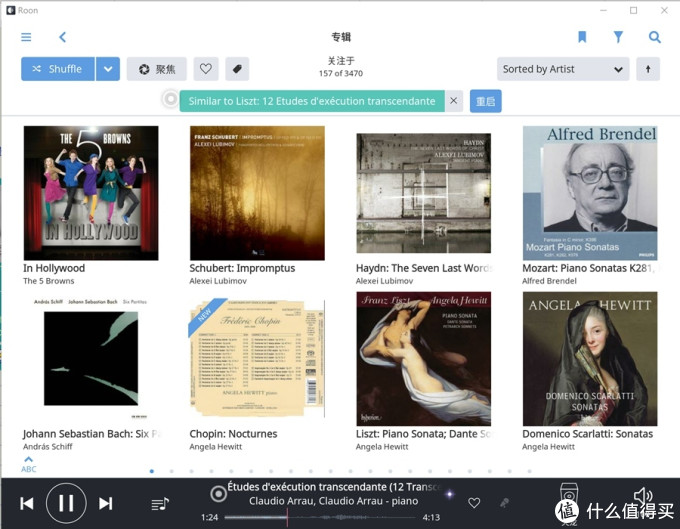Click Angela Hewitt under Domenico Scarlatti

click(x=548, y=447)
